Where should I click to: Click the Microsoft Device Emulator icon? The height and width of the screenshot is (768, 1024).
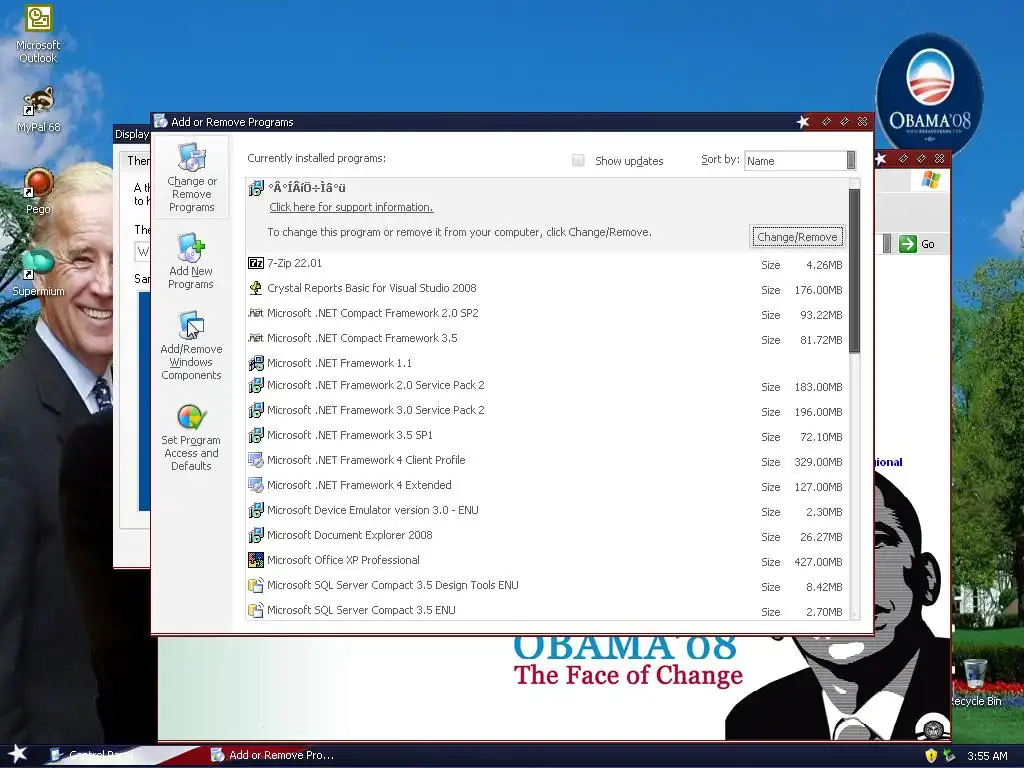256,510
